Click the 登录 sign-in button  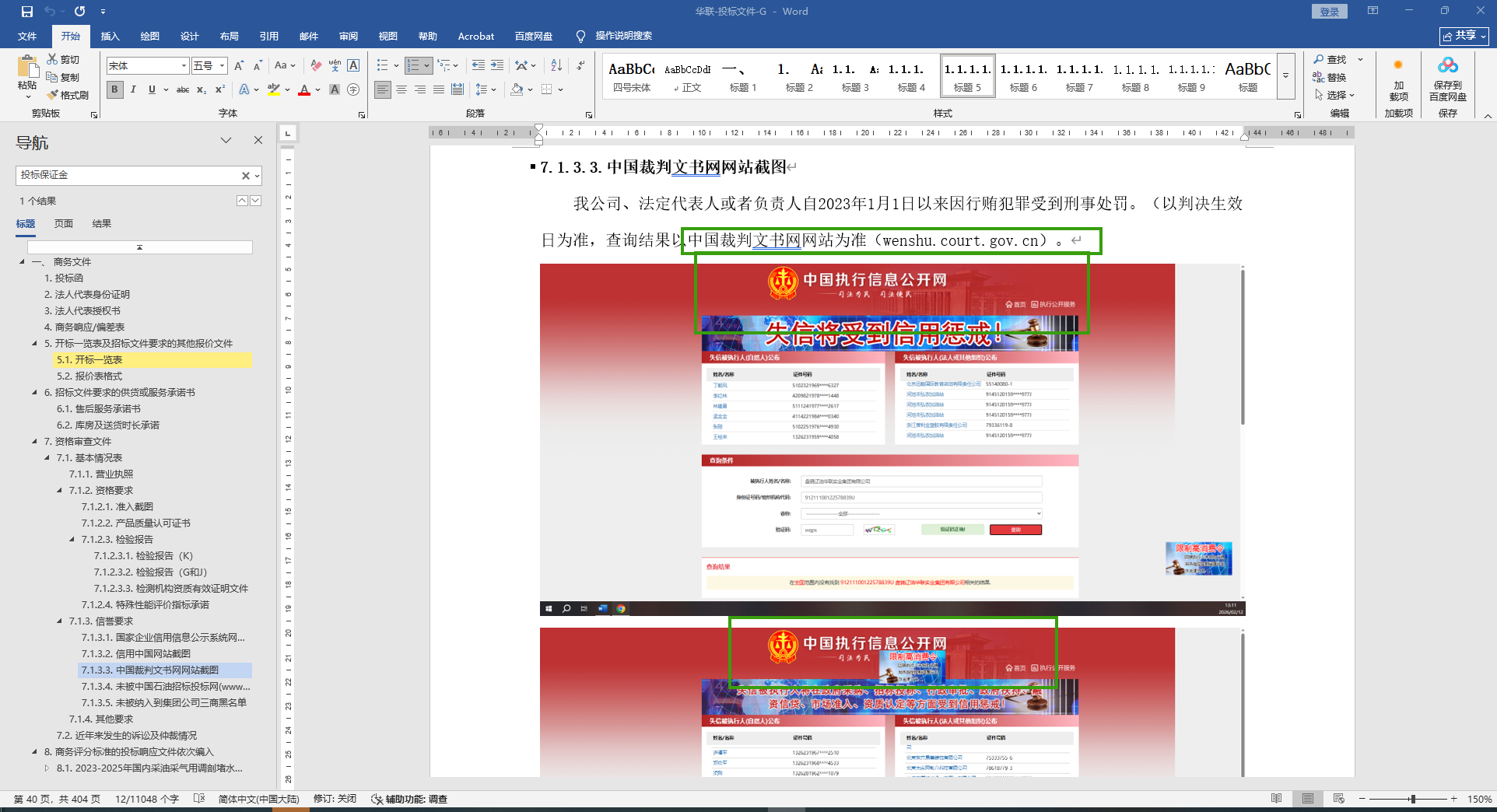click(1330, 12)
